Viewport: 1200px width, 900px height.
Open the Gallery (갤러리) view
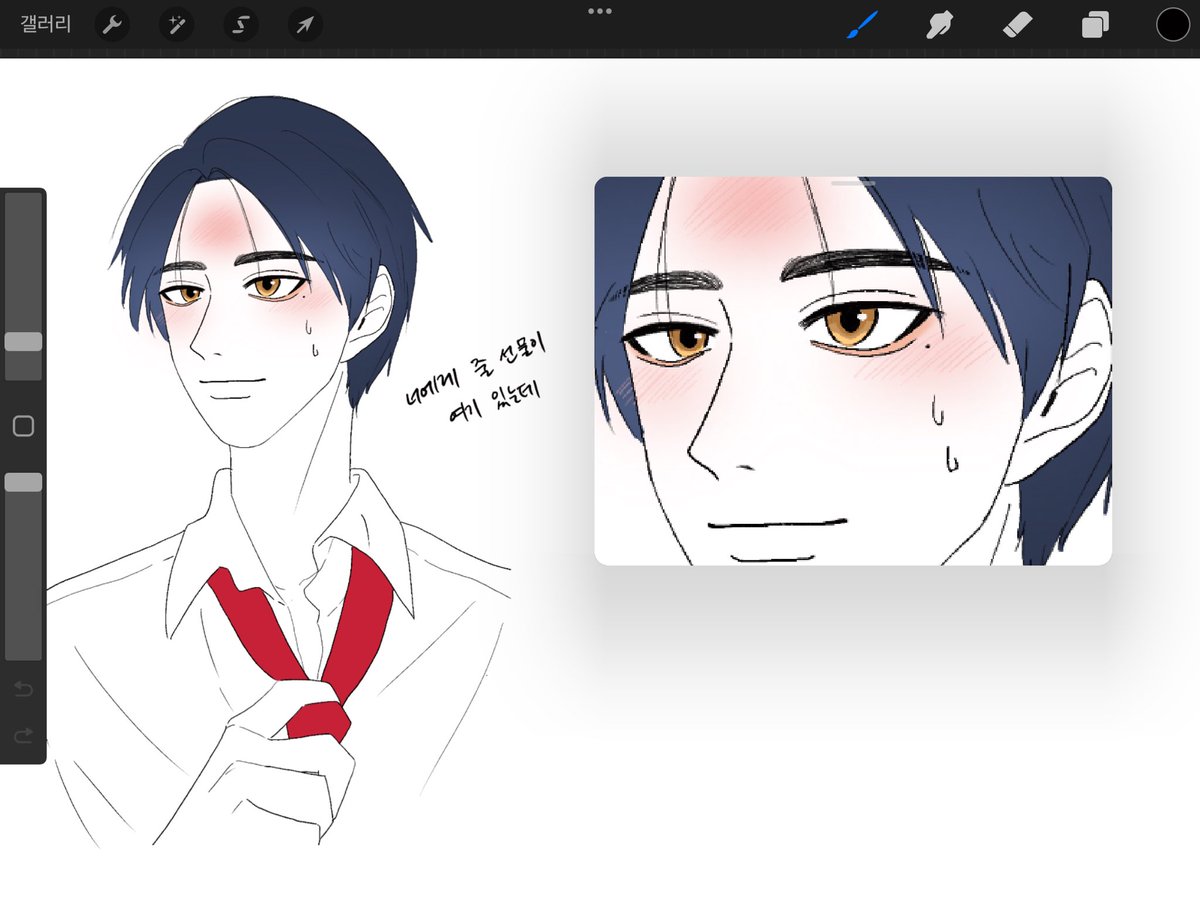(x=45, y=25)
